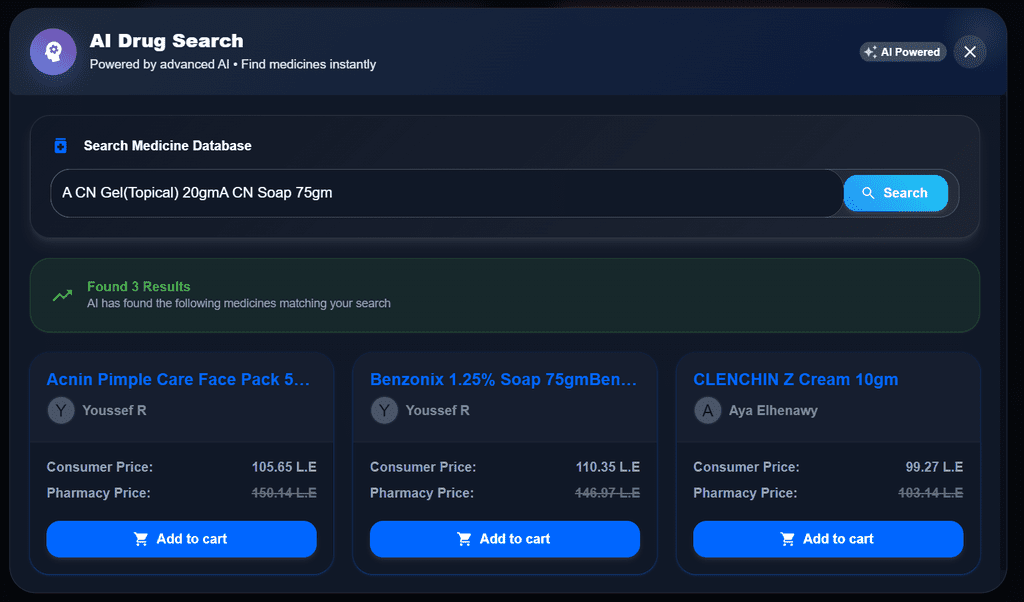The height and width of the screenshot is (602, 1024).
Task: Add Benzonix Soap to cart
Action: pyautogui.click(x=505, y=539)
